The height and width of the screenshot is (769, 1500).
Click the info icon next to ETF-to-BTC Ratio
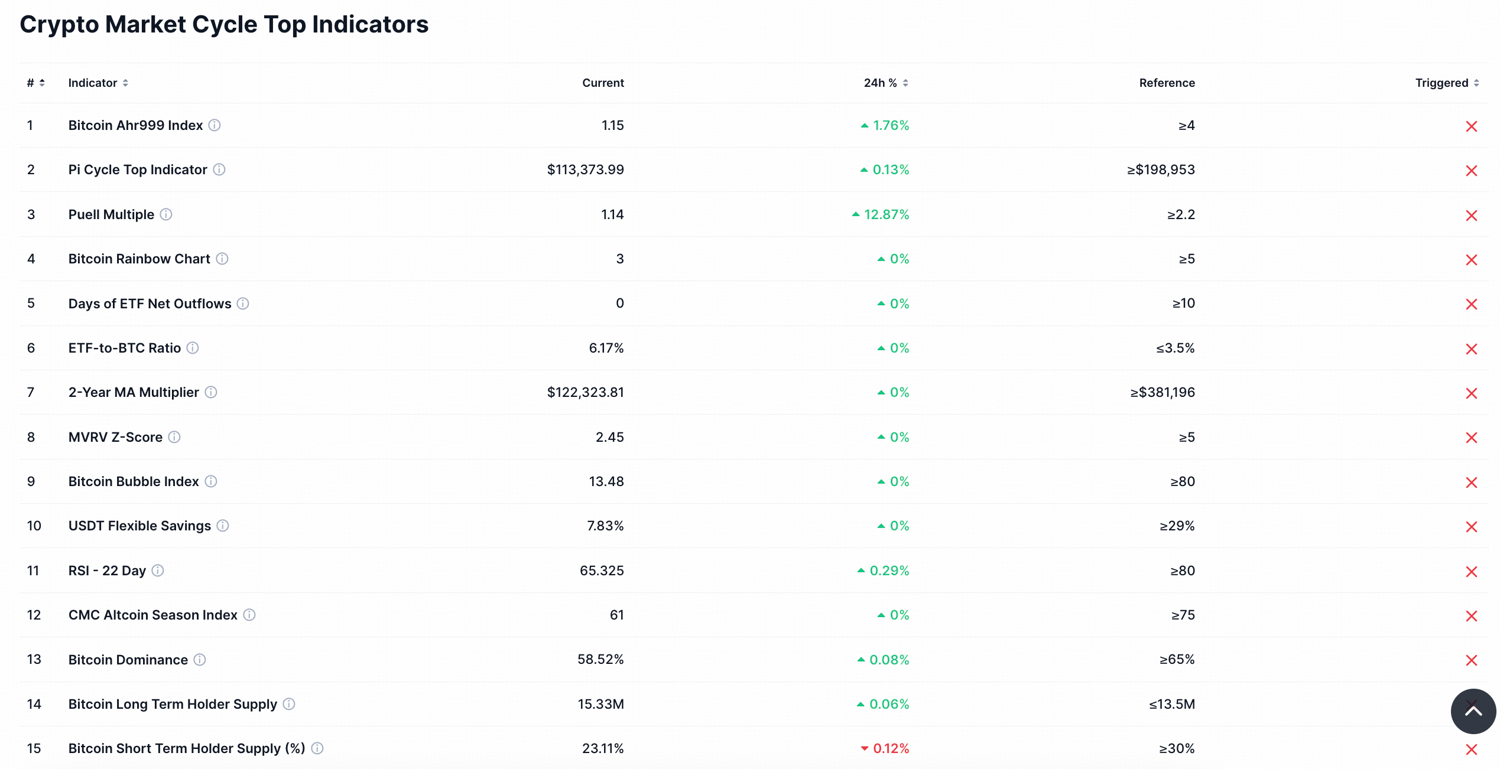[192, 348]
